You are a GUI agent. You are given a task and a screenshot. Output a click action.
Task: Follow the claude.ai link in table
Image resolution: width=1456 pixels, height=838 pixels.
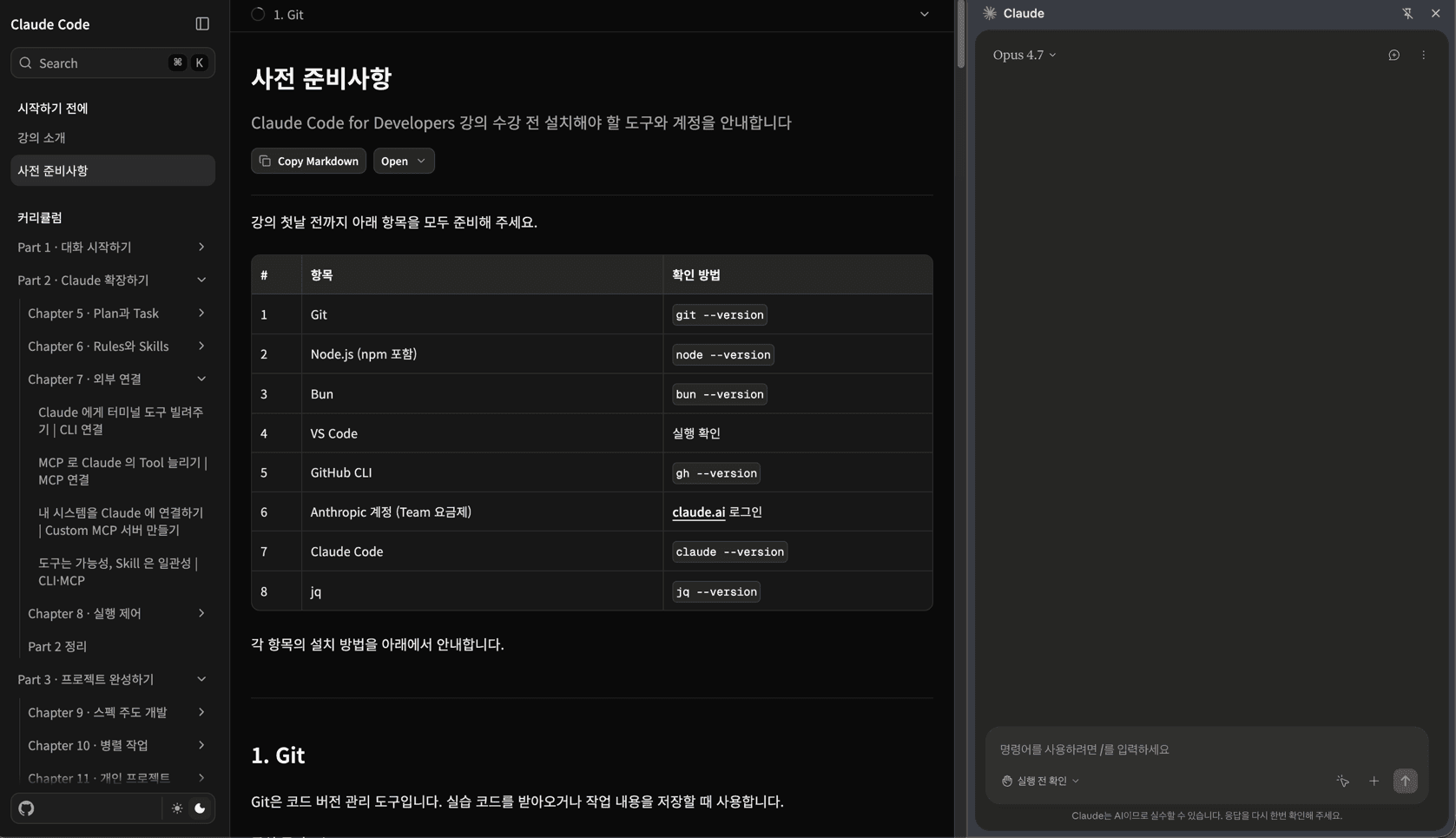point(698,512)
